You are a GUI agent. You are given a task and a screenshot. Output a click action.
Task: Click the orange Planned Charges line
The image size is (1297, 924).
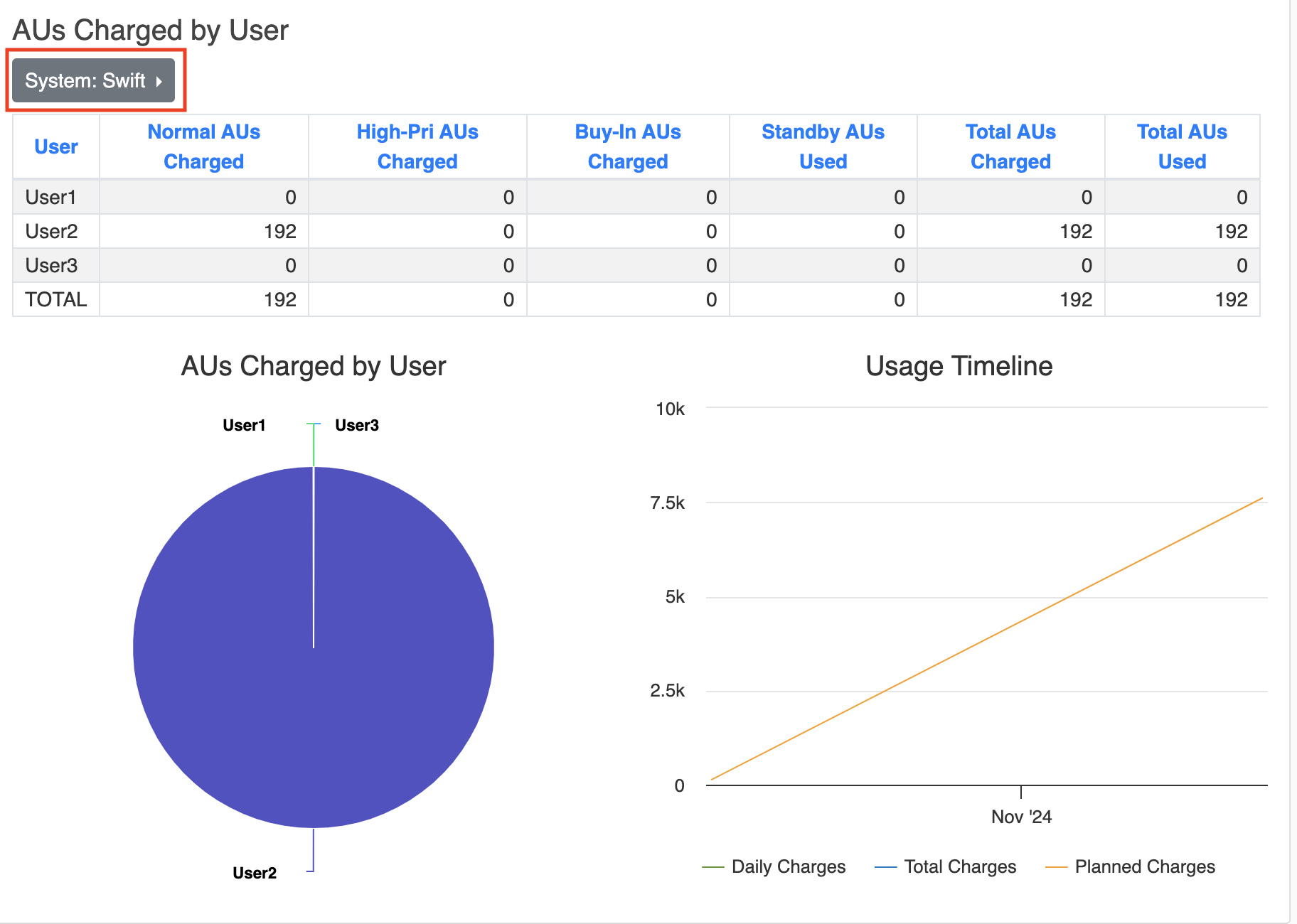click(x=987, y=639)
